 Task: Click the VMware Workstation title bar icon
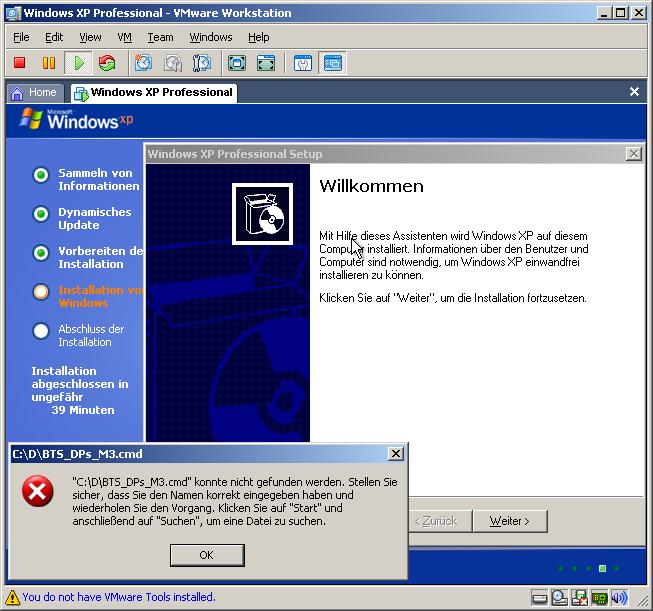click(x=13, y=13)
